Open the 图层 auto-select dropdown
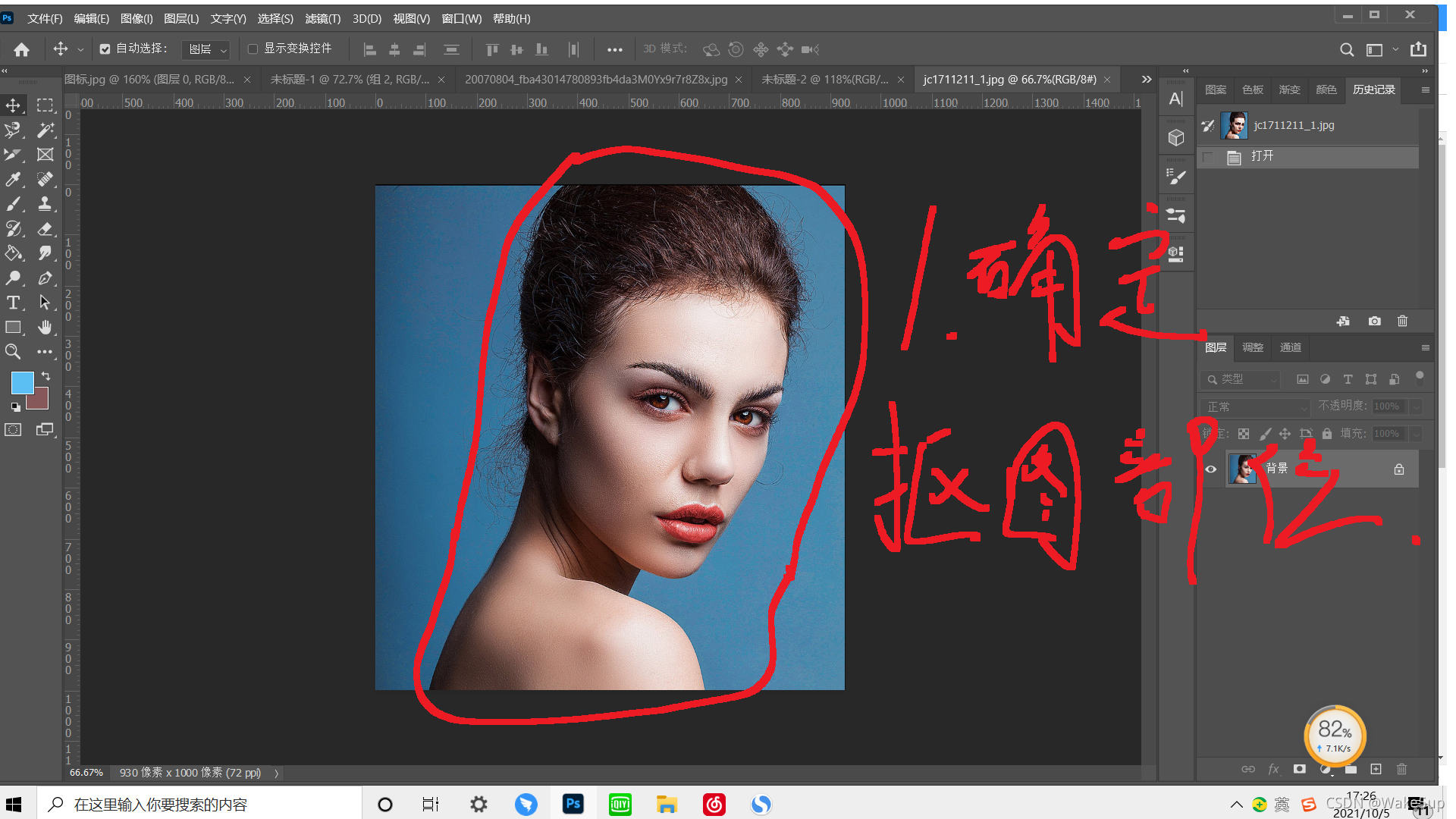This screenshot has width=1456, height=819. (x=206, y=49)
